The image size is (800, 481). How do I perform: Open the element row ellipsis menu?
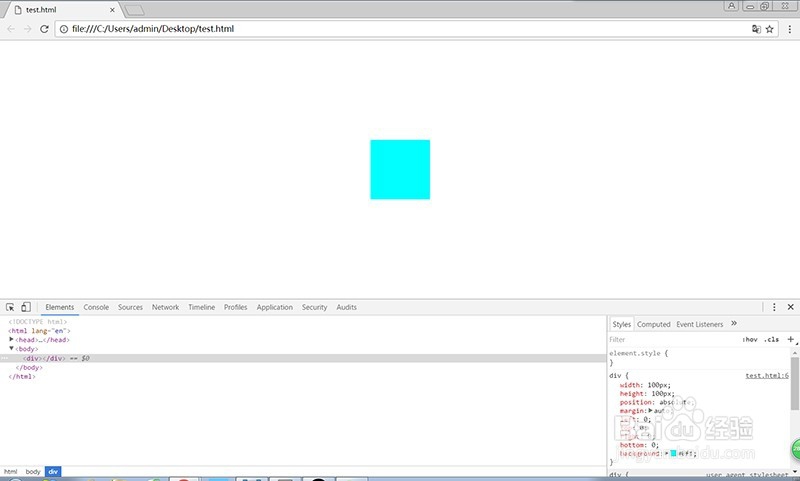4,358
